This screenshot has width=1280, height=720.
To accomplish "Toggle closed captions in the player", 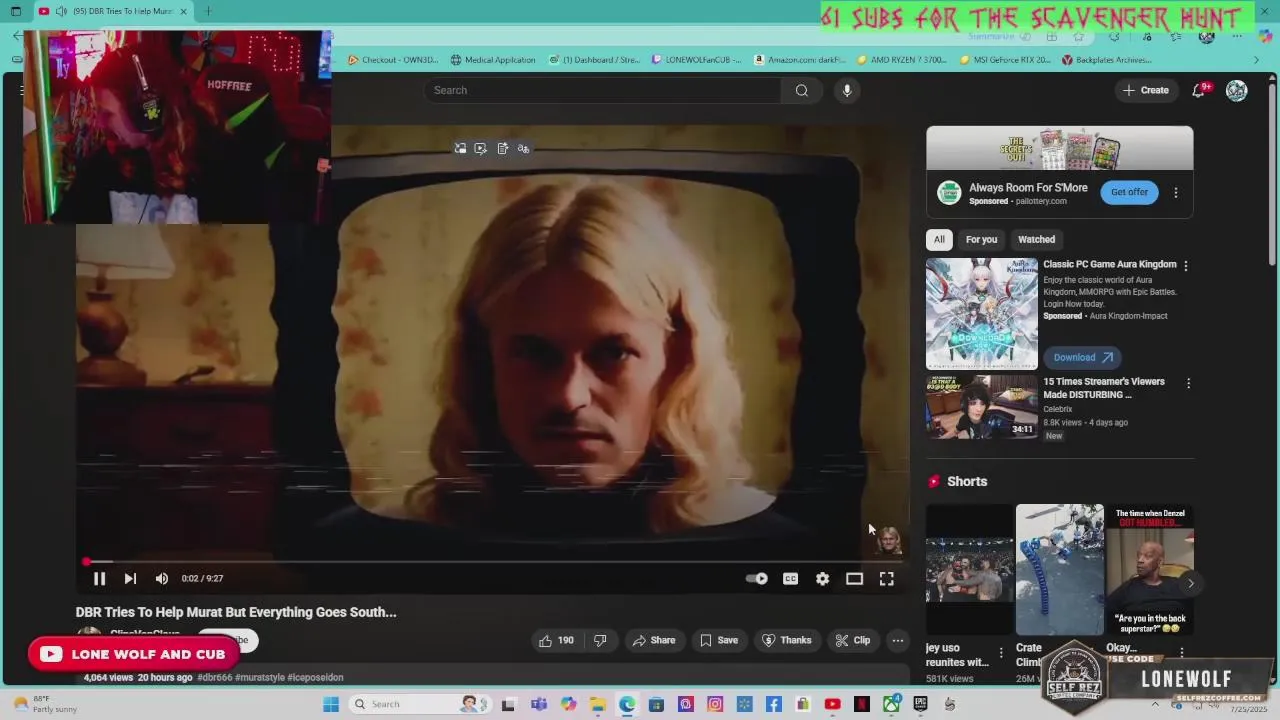I will (790, 578).
